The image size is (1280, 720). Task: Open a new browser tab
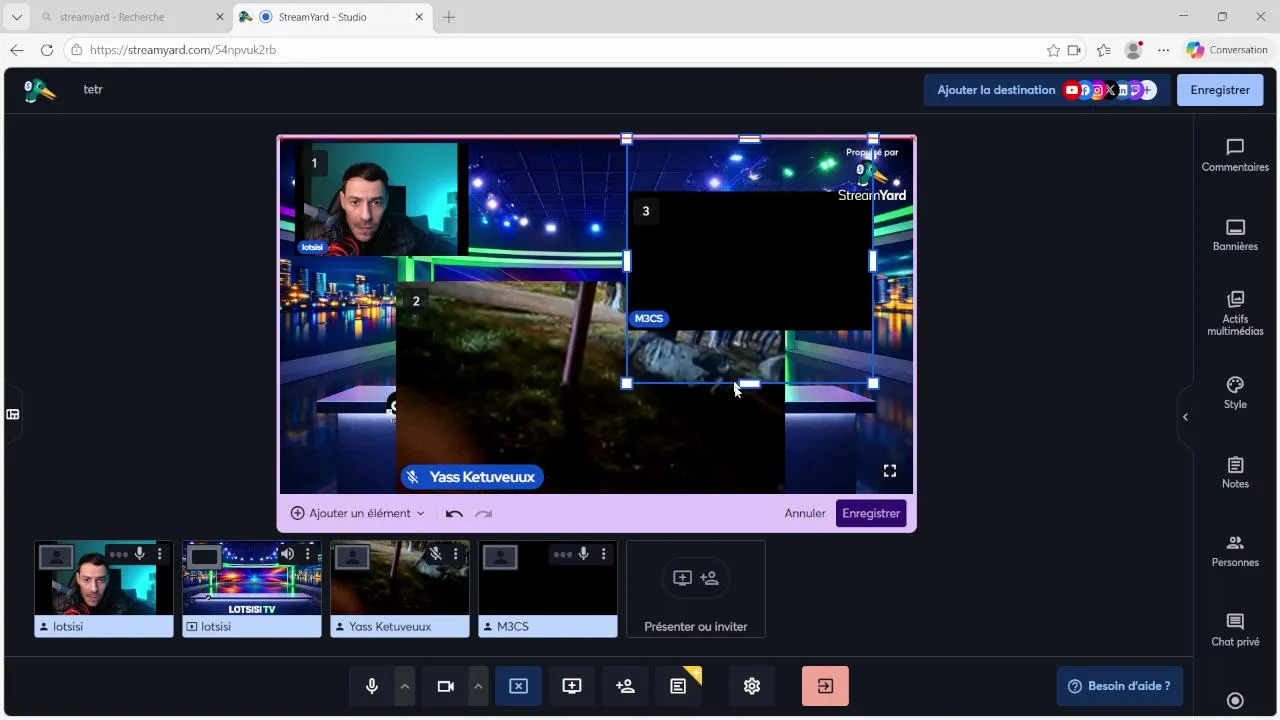pos(449,17)
